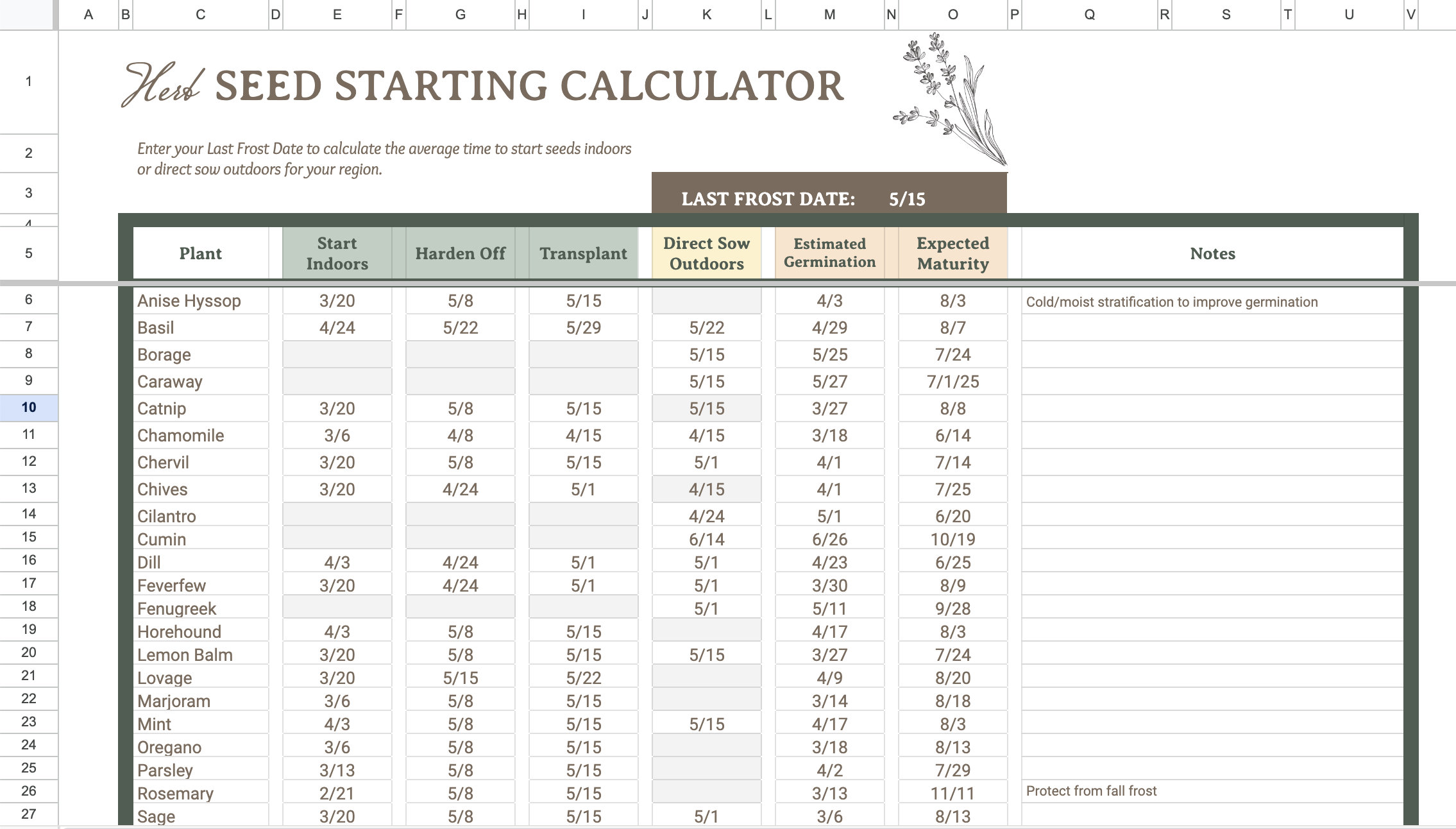
Task: Click the Last Frost Date value 5/15
Action: (906, 199)
